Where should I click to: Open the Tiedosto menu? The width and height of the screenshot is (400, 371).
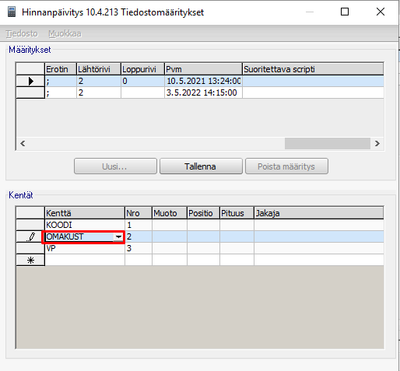coord(22,34)
